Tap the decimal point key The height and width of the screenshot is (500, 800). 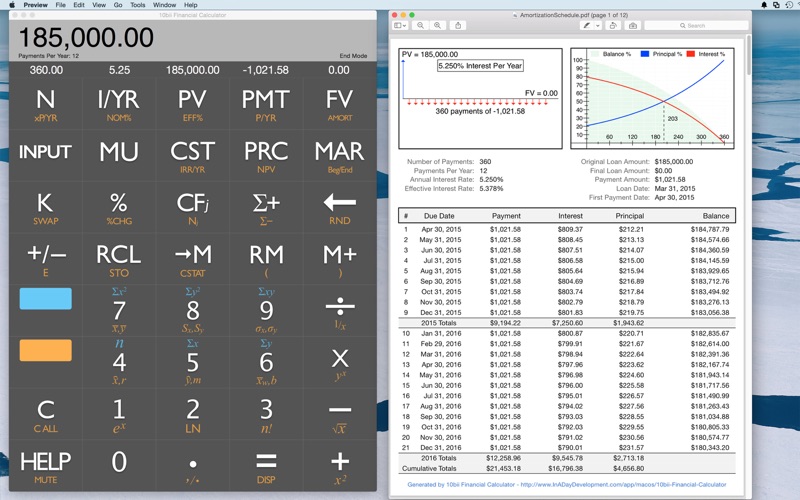(x=192, y=466)
